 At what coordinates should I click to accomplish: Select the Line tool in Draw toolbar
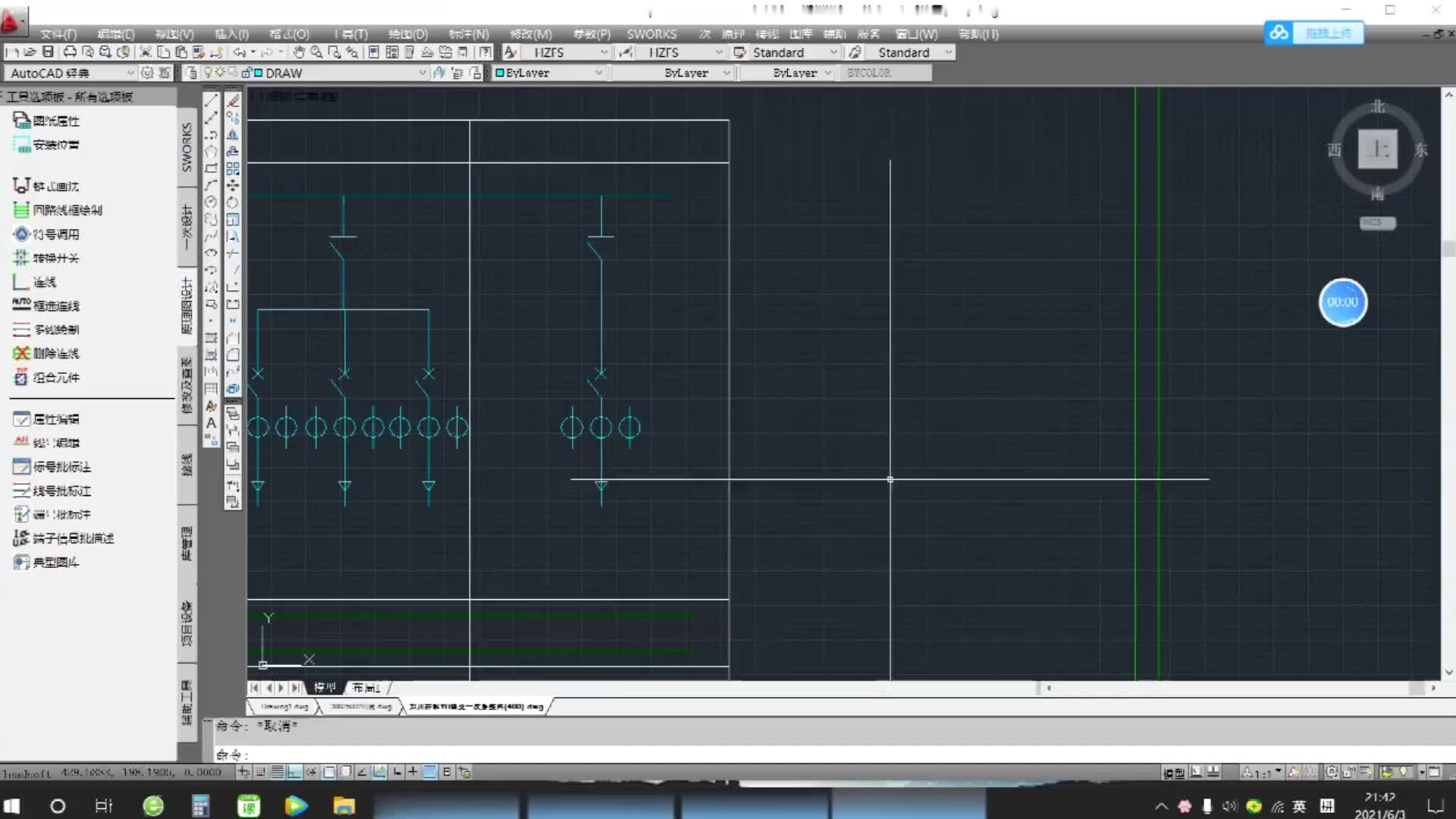(211, 100)
